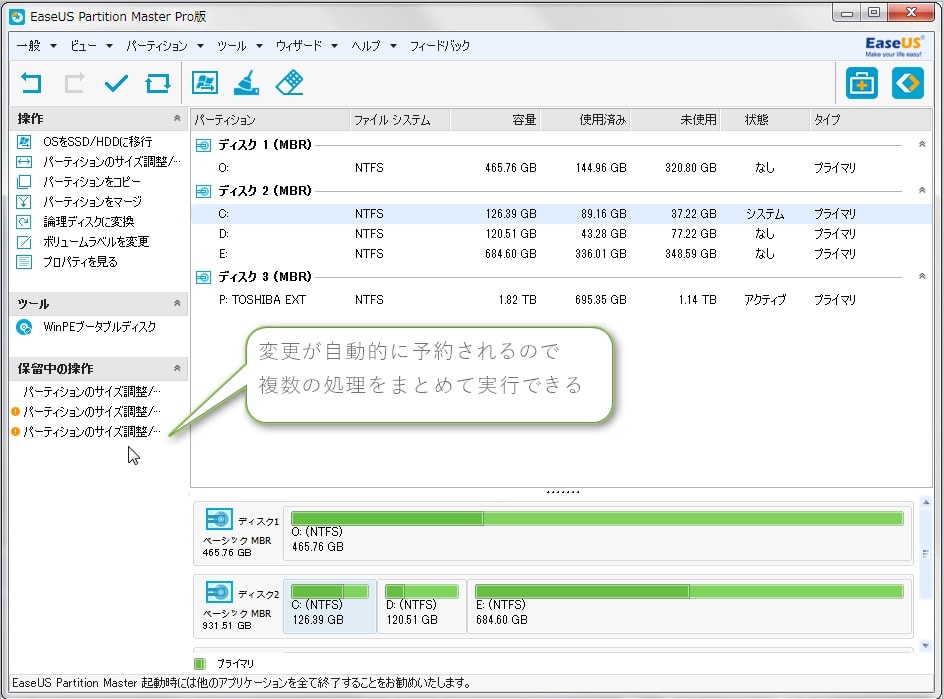This screenshot has width=944, height=699.
Task: Collapse the ディスク 1 (MBR) group
Action: [x=922, y=145]
